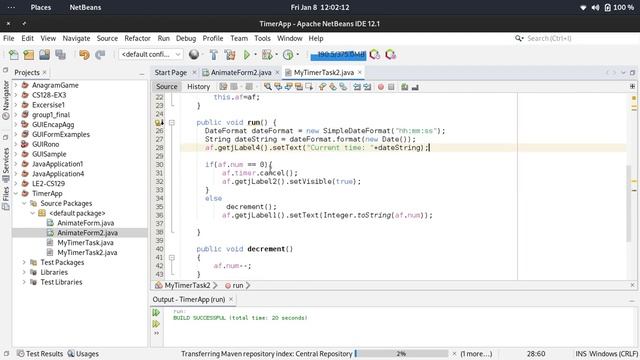The height and width of the screenshot is (360, 640).
Task: Open the Refactor menu
Action: click(x=138, y=38)
